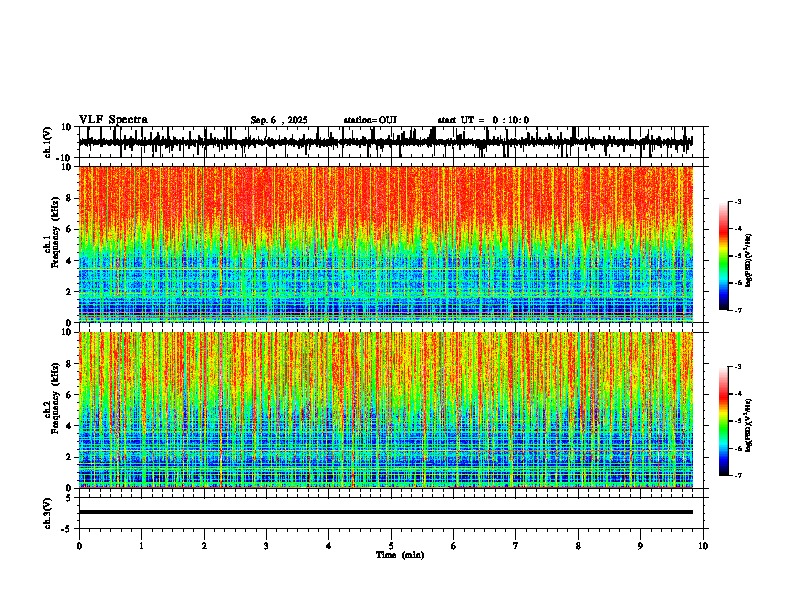This screenshot has width=792, height=612.
Task: Click the "ch.1(V)" waveform axis label
Action: tap(47, 142)
